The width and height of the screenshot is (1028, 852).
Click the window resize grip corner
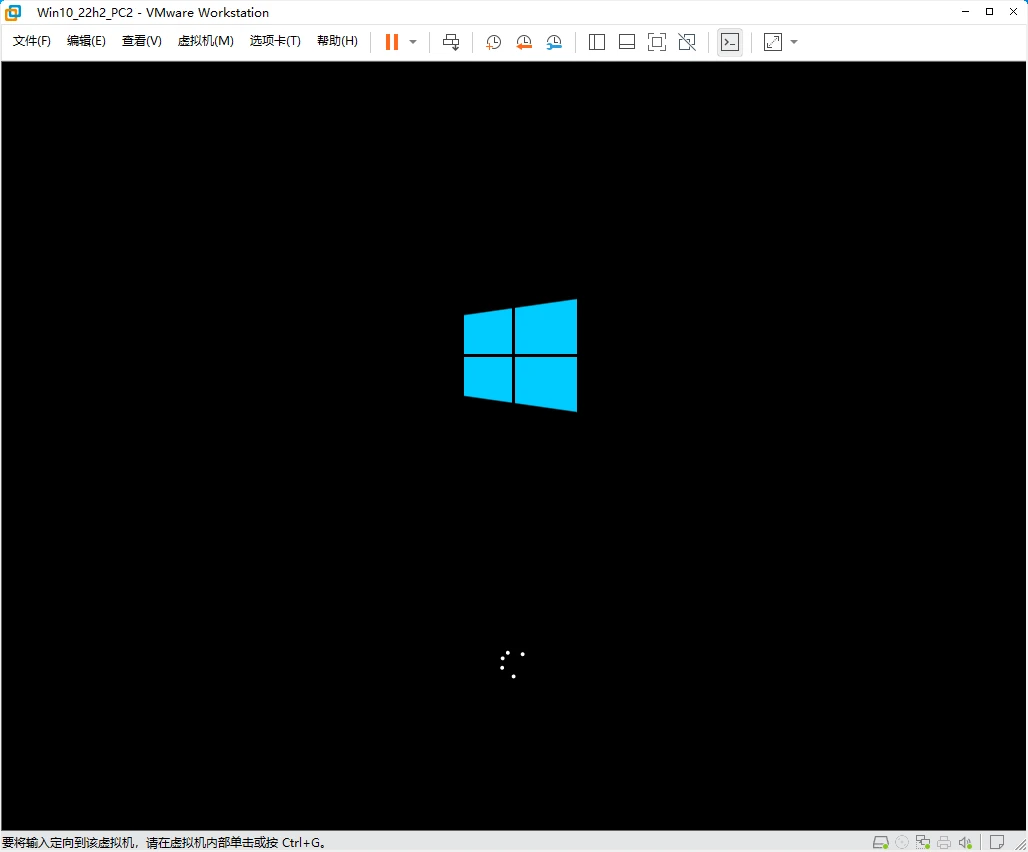(x=1020, y=844)
